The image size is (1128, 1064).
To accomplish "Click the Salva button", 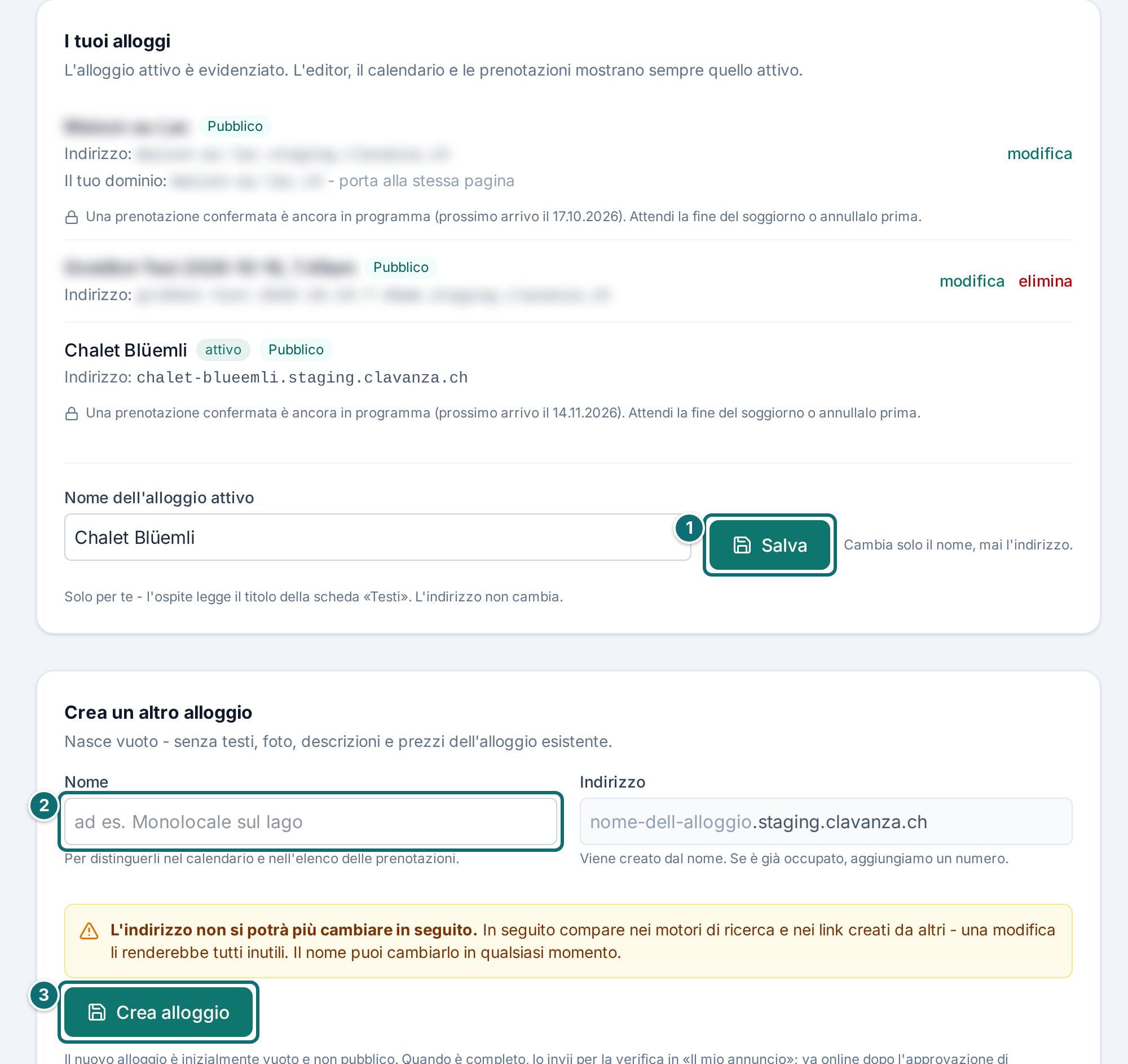I will (x=769, y=545).
